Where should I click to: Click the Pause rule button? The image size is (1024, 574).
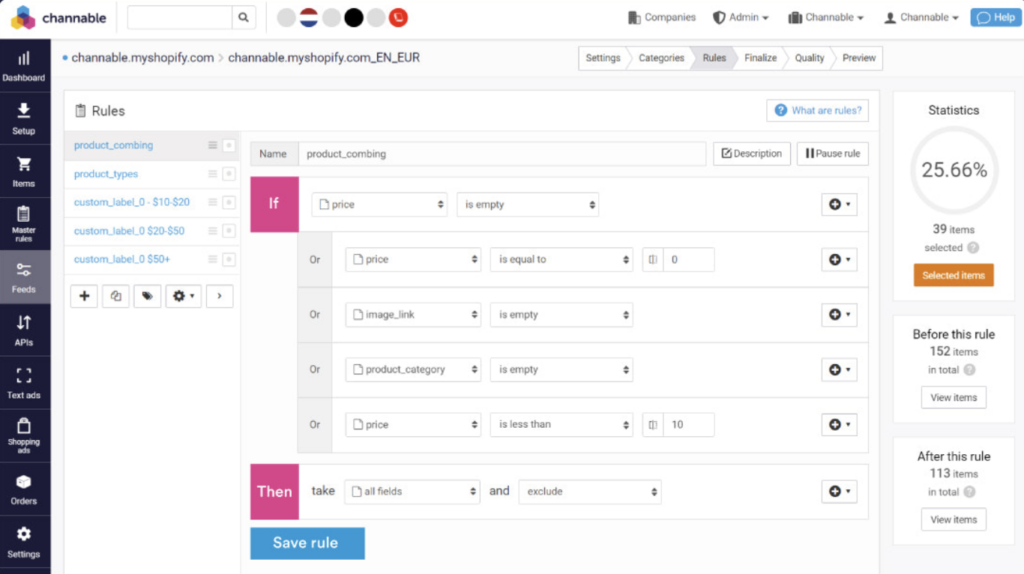pyautogui.click(x=833, y=153)
